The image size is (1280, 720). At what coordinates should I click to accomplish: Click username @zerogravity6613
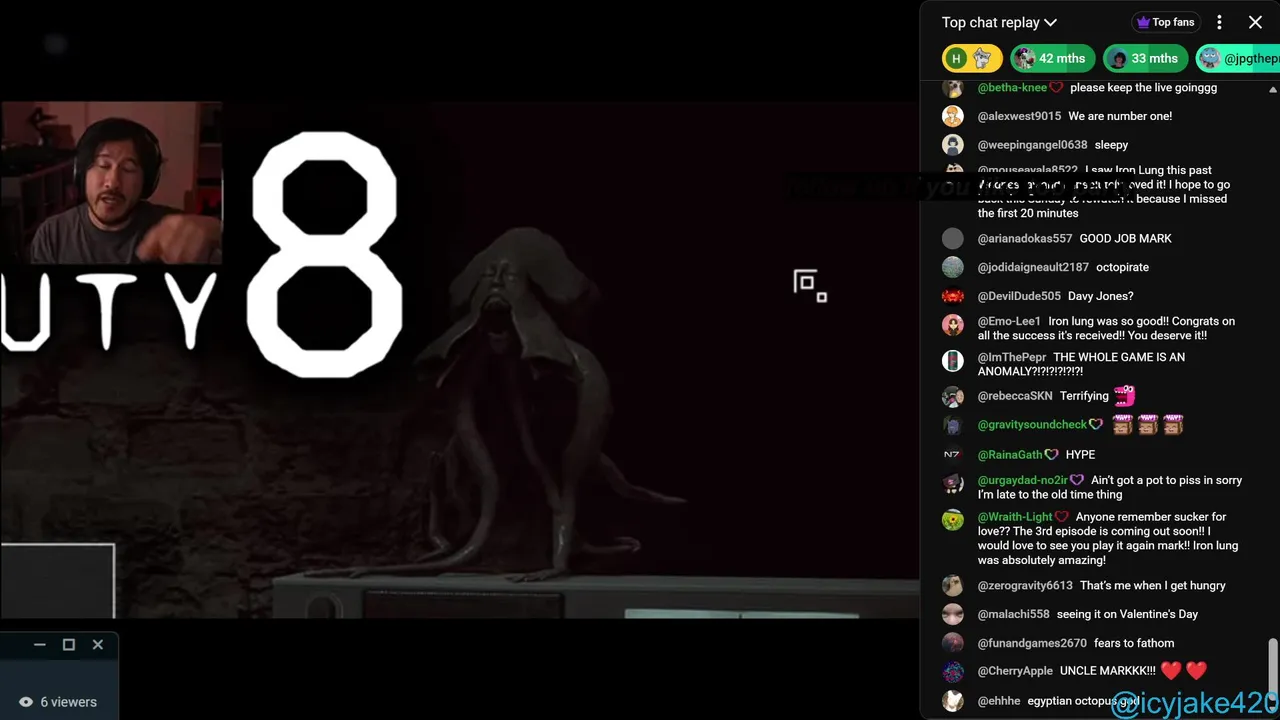(x=1025, y=585)
